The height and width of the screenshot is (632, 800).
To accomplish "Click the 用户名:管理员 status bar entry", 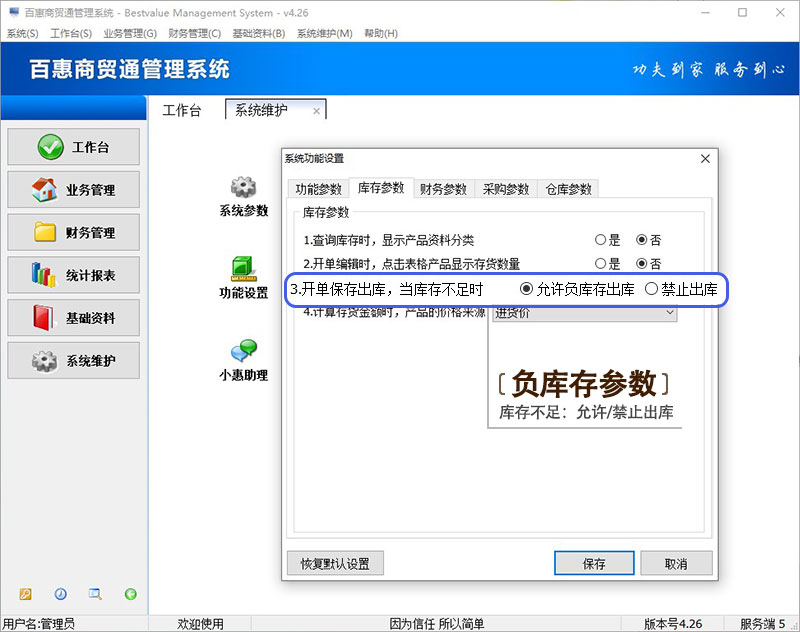I will (39, 623).
